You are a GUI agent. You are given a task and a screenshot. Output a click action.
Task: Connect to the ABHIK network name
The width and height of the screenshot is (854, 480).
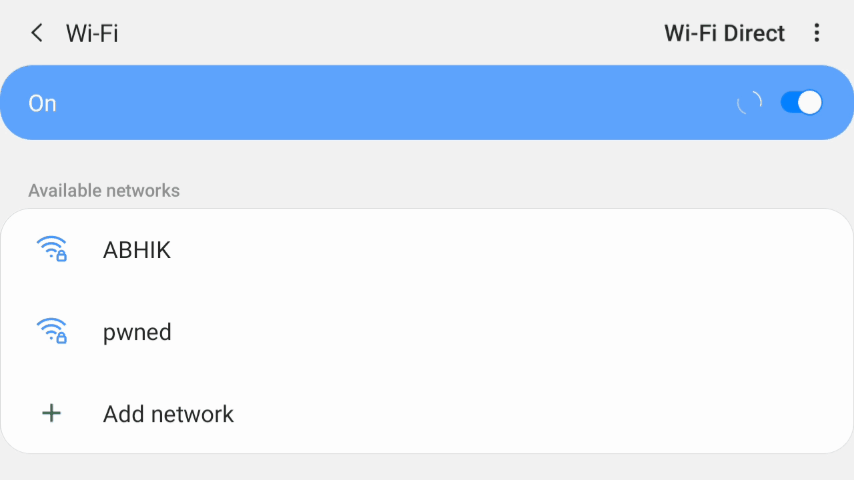pos(137,250)
